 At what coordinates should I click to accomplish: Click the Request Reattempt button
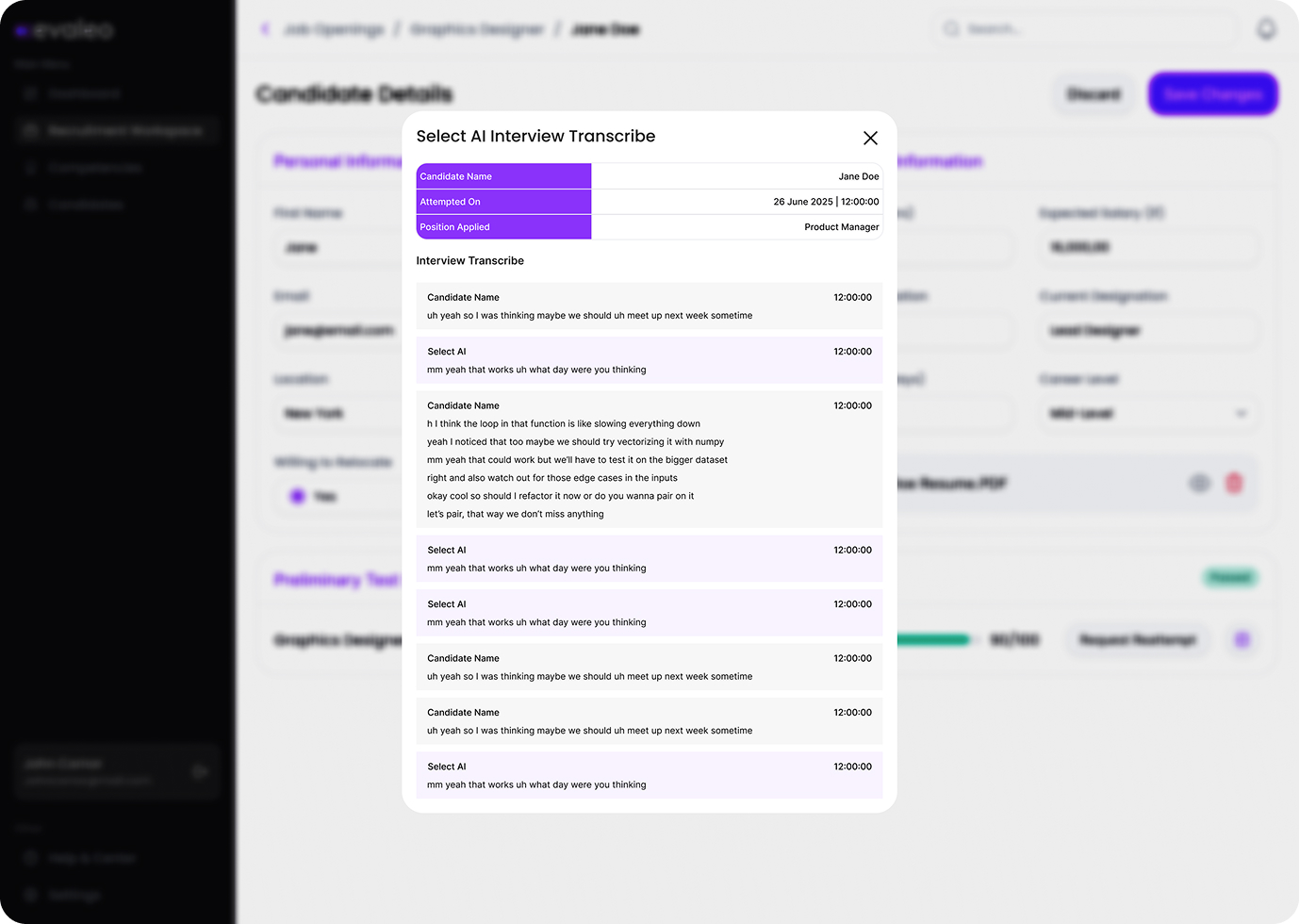click(x=1137, y=640)
